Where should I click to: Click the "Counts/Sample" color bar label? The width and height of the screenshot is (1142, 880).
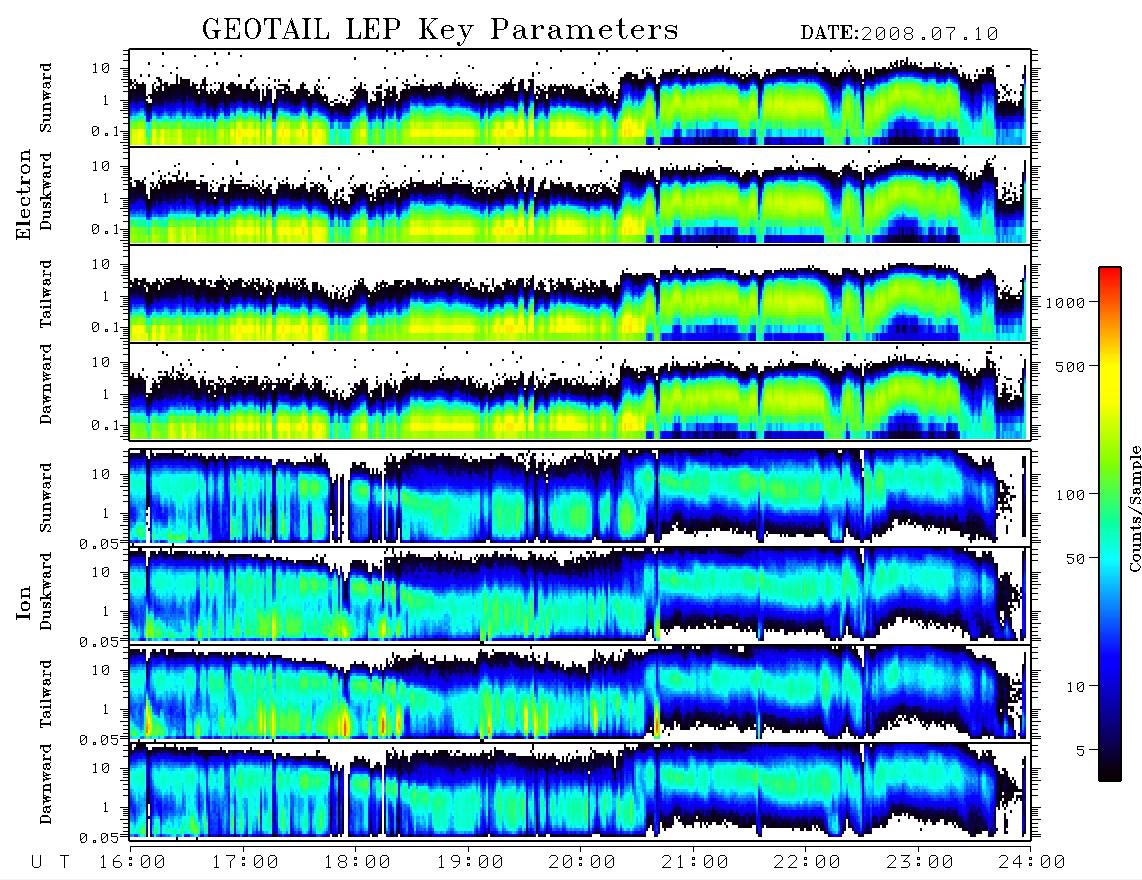[1135, 508]
